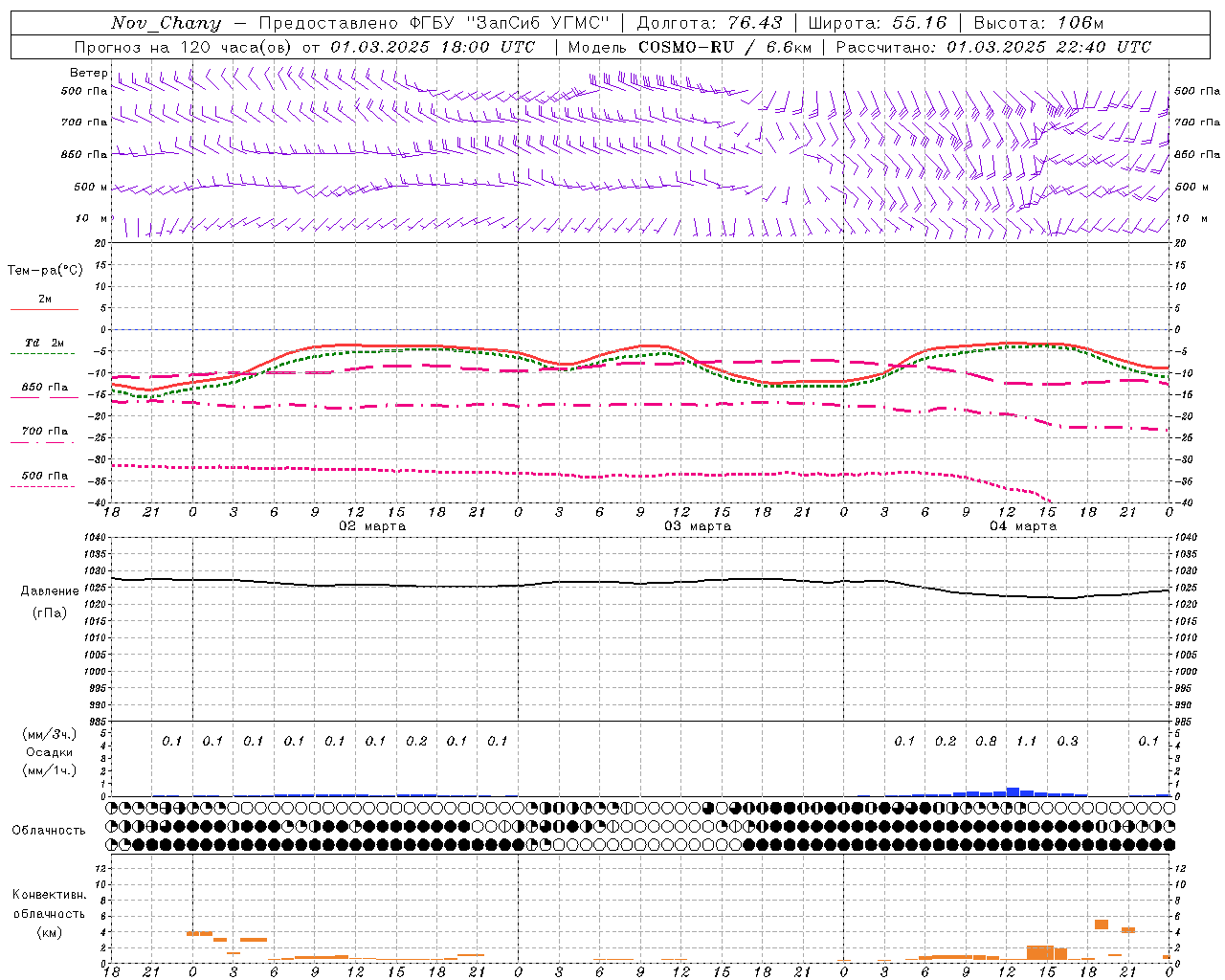Screen dimensions: 1225x980
Task: Click the (км) unit label of convective cloudiness
Action: point(49,932)
